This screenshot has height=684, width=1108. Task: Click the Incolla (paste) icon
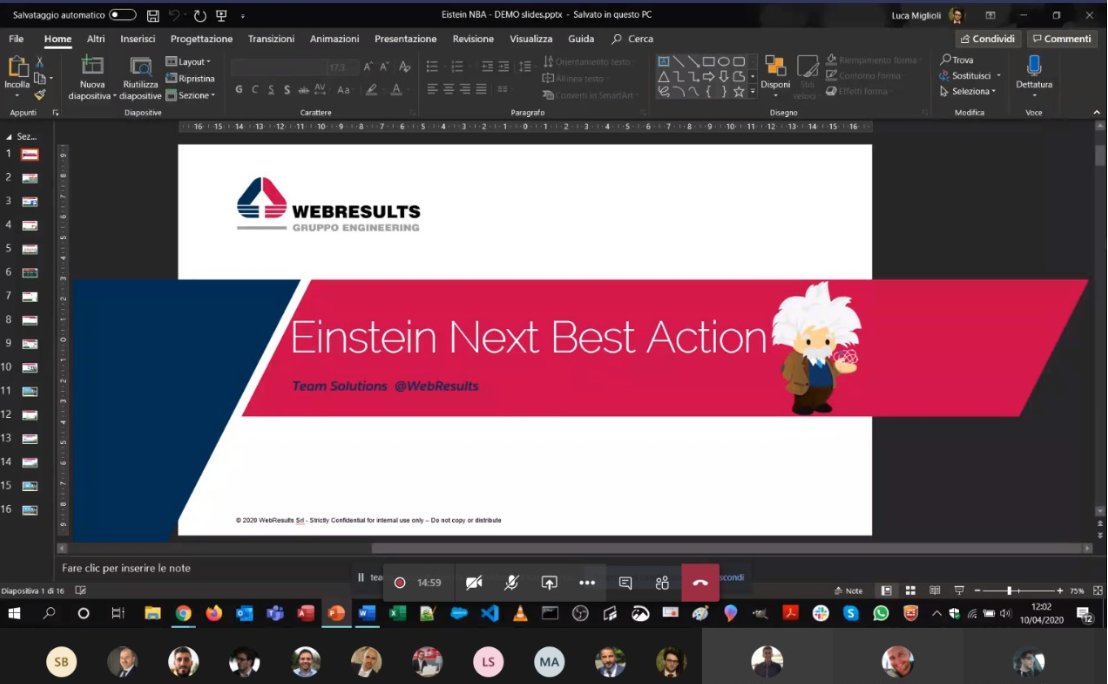pos(17,67)
